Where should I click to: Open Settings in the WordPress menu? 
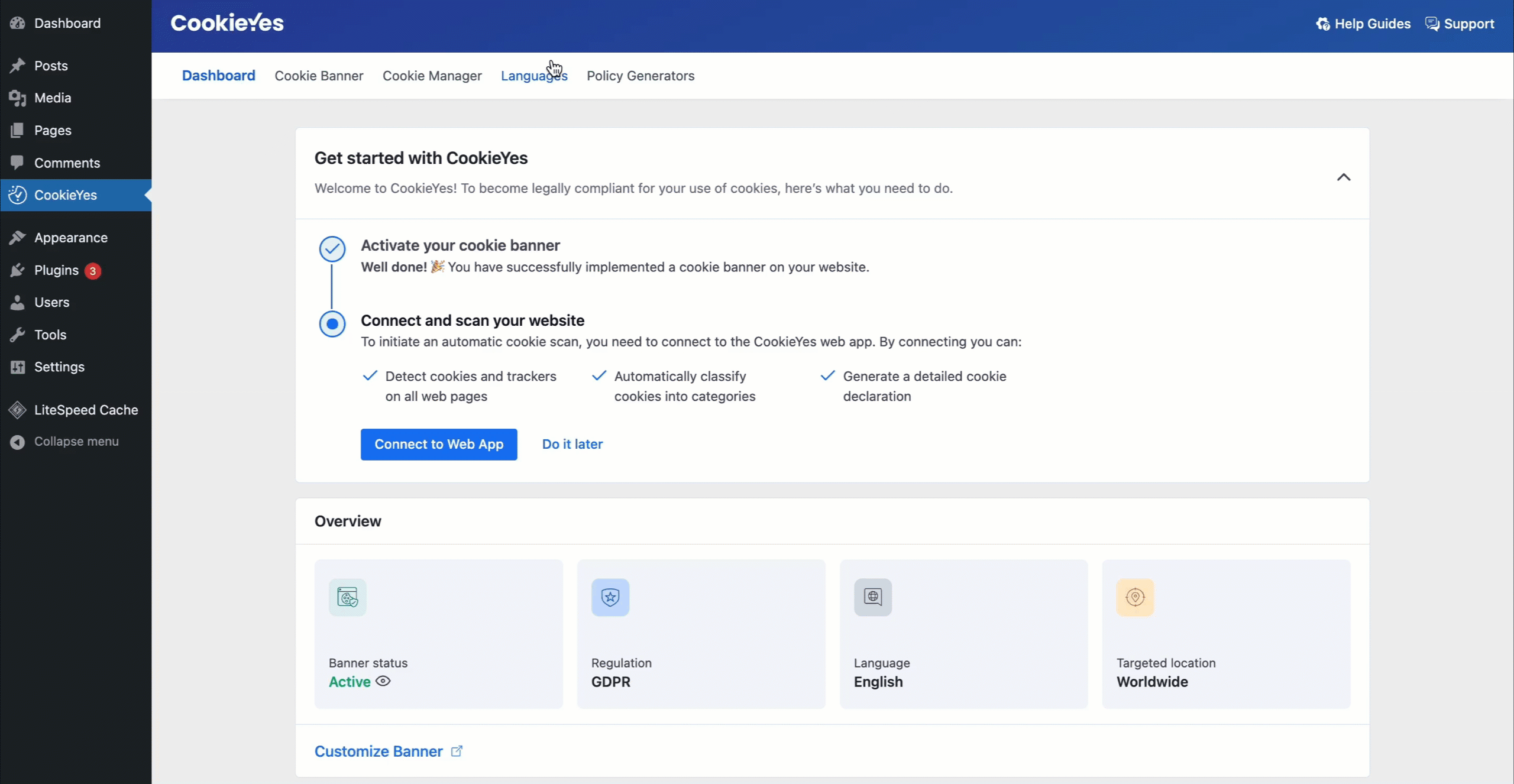(x=76, y=367)
